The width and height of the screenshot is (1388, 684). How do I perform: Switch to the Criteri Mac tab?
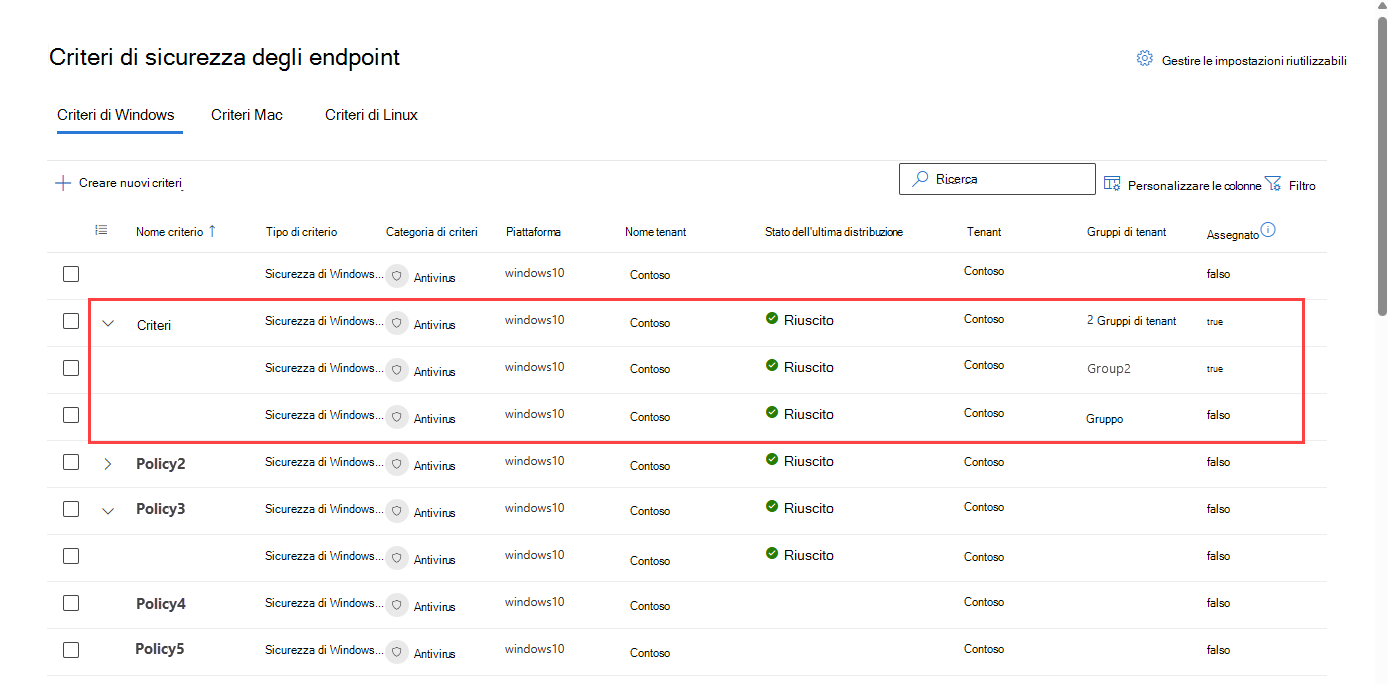pyautogui.click(x=246, y=115)
